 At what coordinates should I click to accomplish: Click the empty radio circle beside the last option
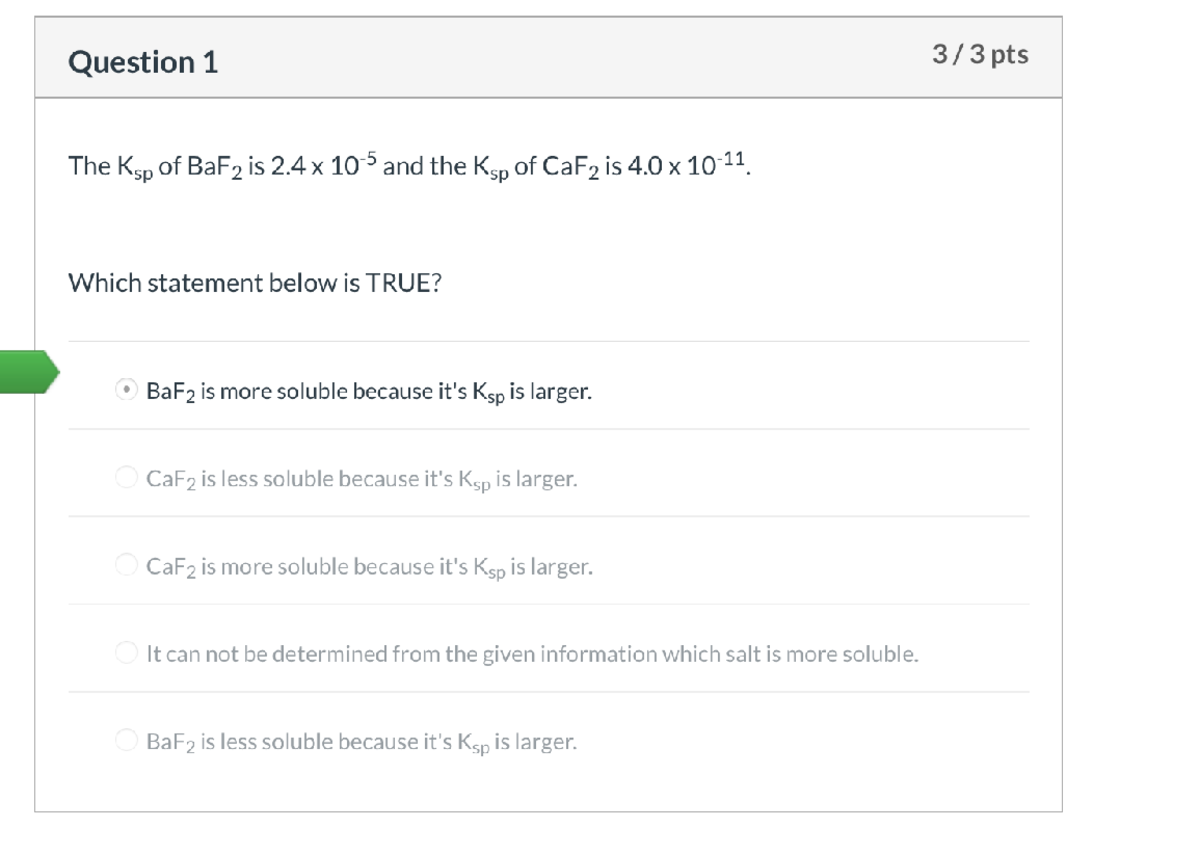(126, 741)
